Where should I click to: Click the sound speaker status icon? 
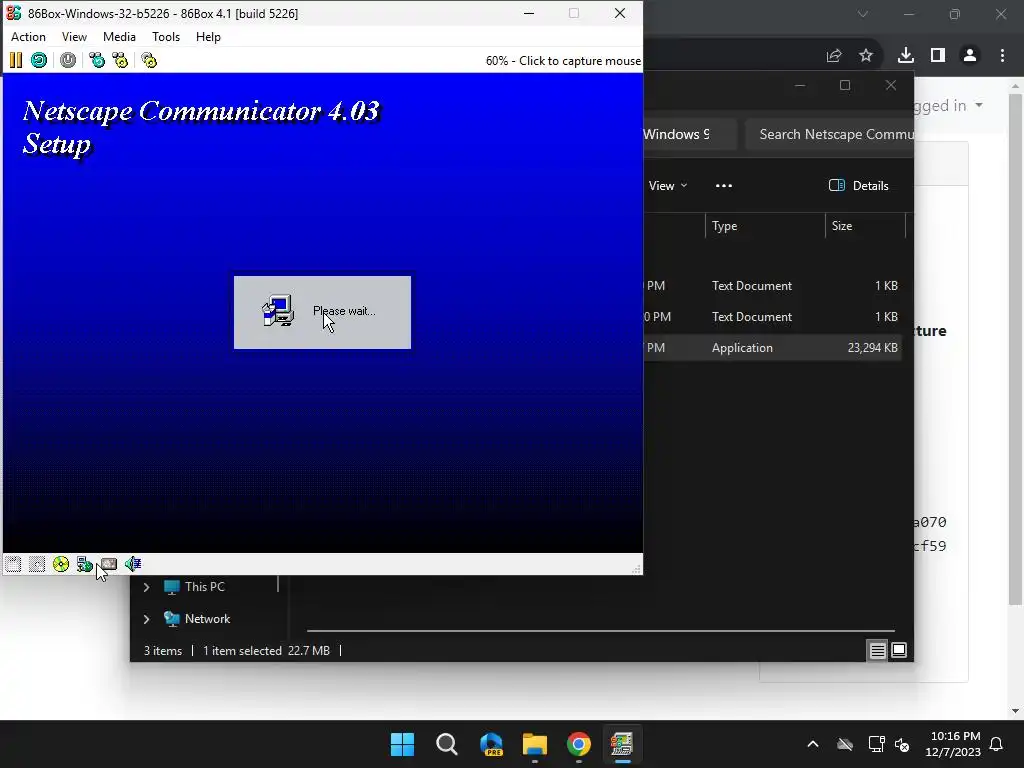coord(133,564)
